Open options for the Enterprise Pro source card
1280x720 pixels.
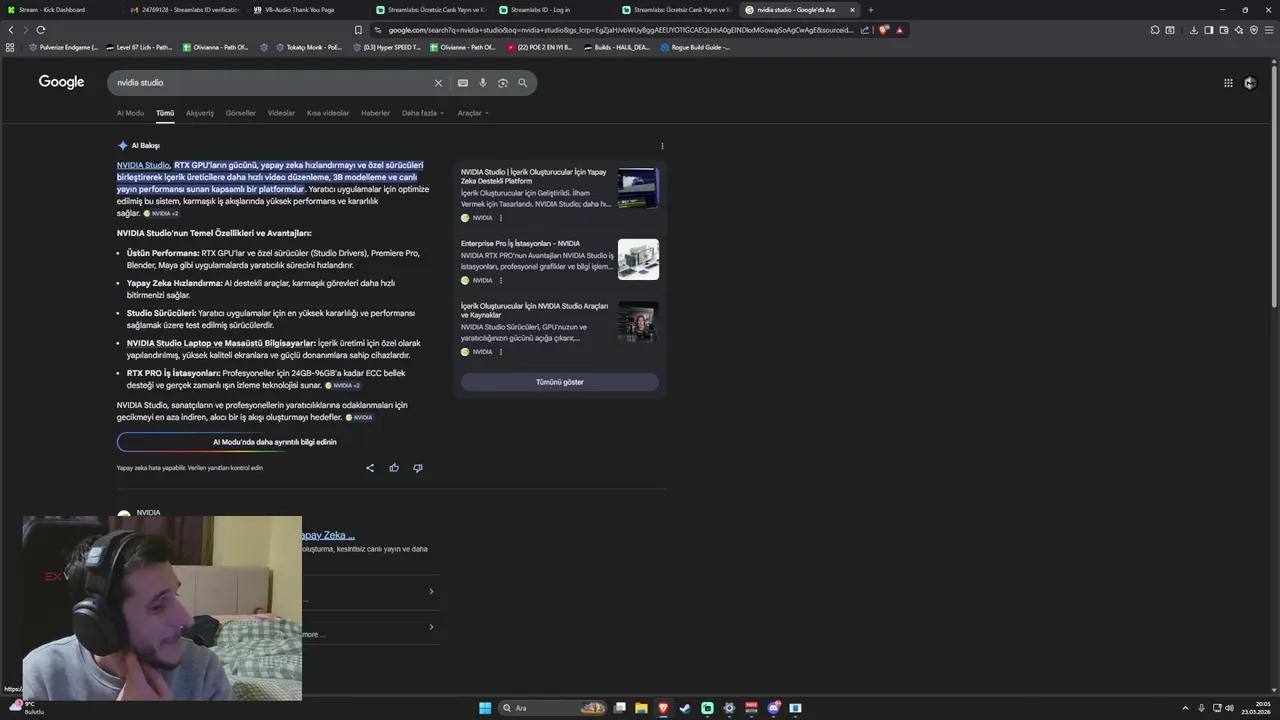click(501, 280)
